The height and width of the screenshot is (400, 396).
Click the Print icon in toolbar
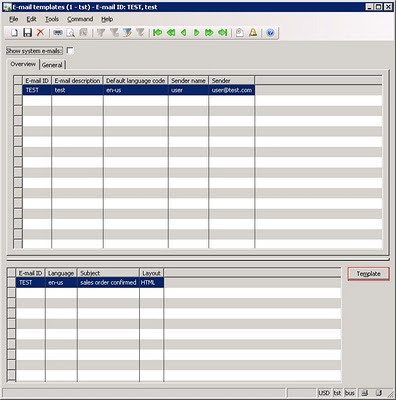pyautogui.click(x=58, y=33)
